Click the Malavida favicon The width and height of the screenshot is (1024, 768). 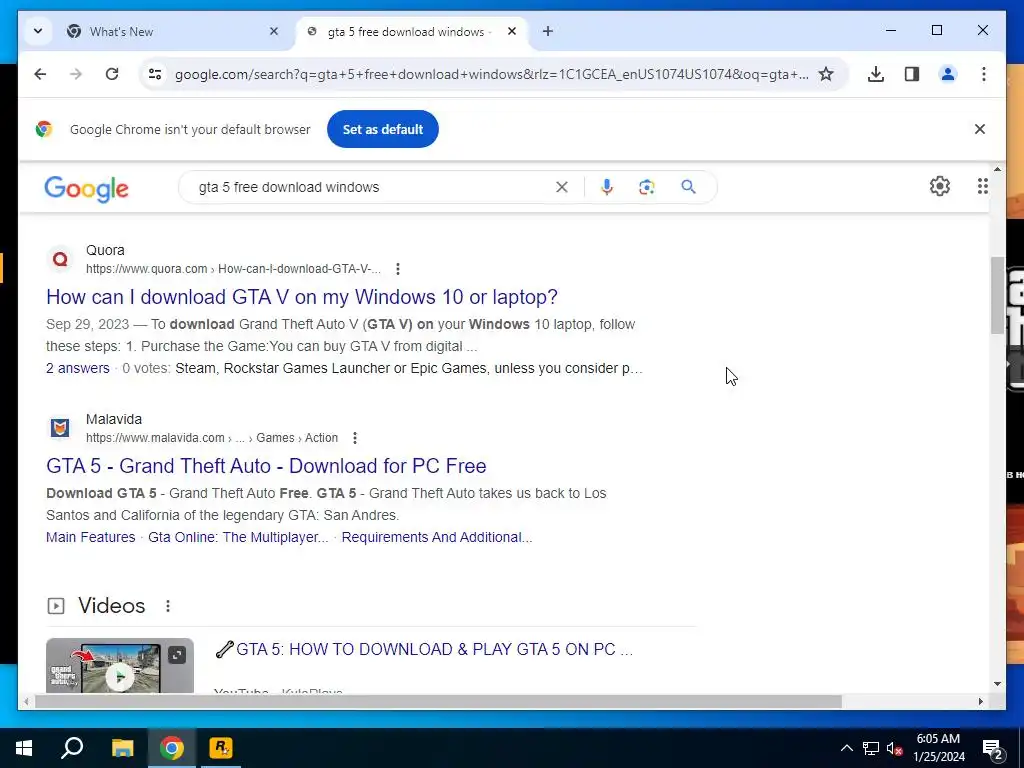coord(60,428)
